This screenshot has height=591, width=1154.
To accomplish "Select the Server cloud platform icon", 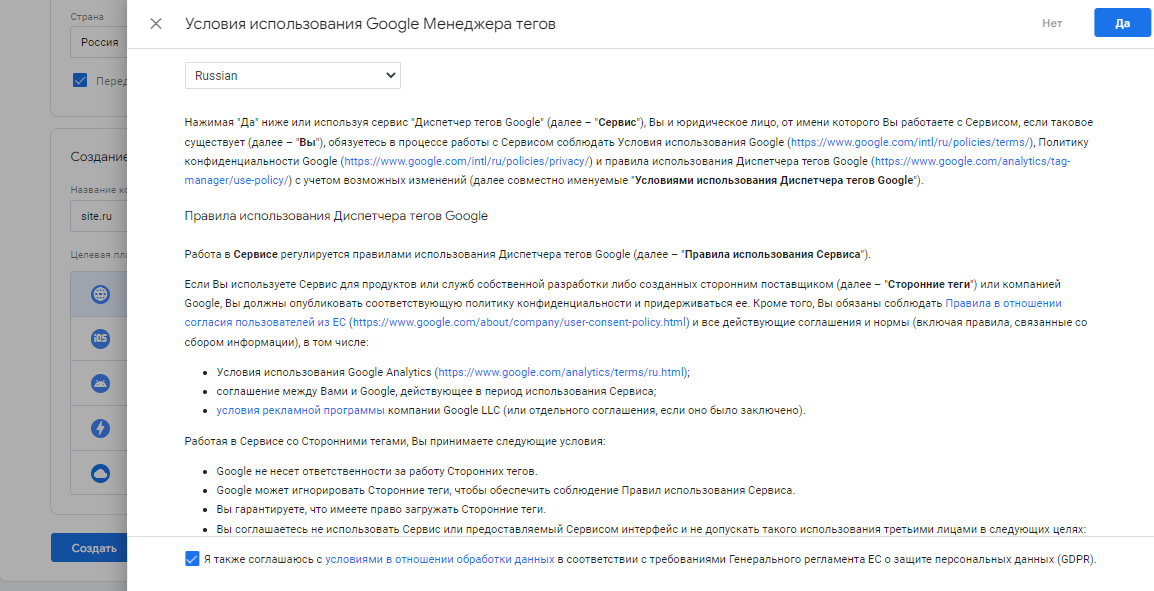I will 100,473.
